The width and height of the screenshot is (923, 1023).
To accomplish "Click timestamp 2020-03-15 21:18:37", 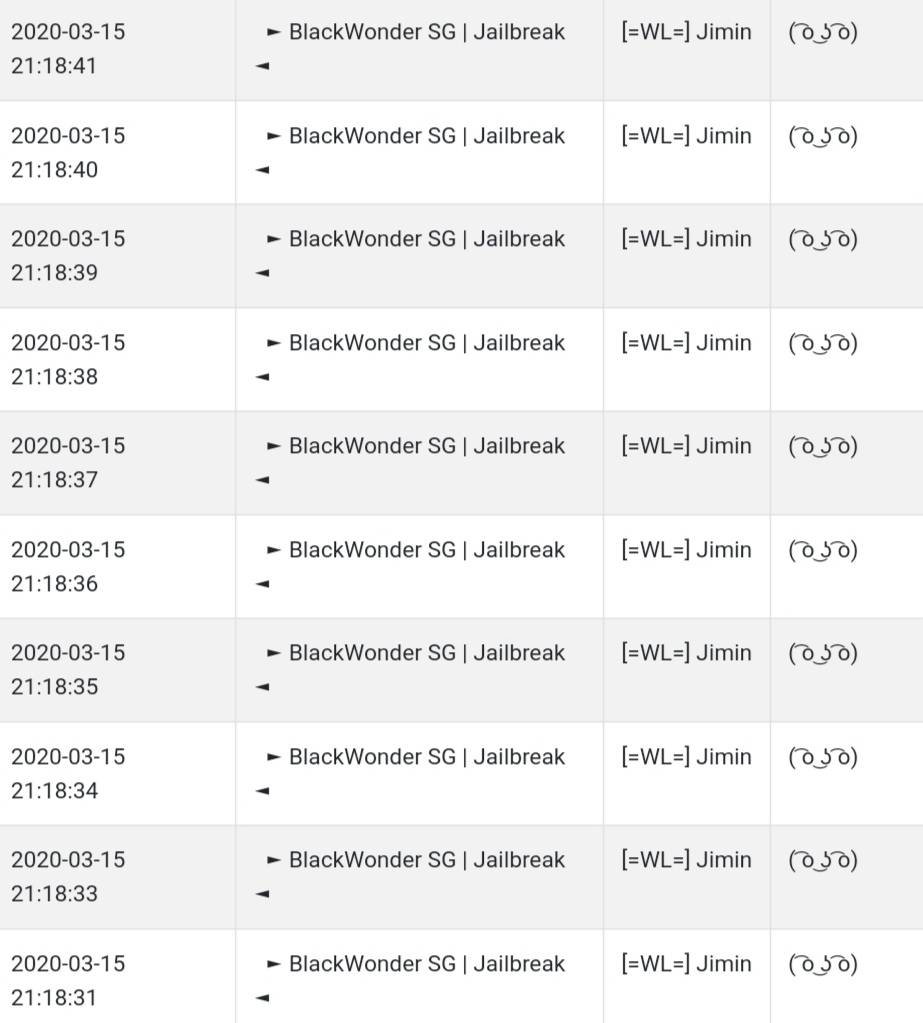I will [68, 463].
